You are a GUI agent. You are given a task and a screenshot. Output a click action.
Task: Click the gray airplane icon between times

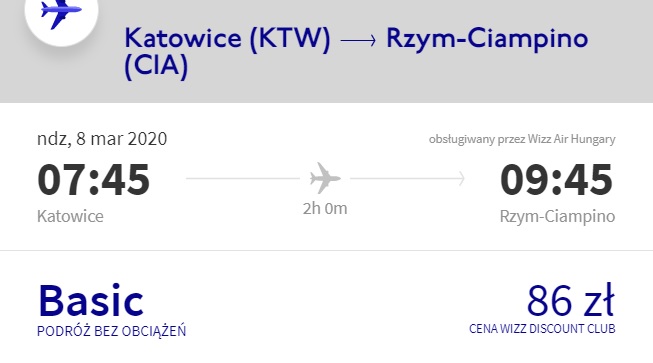[325, 178]
